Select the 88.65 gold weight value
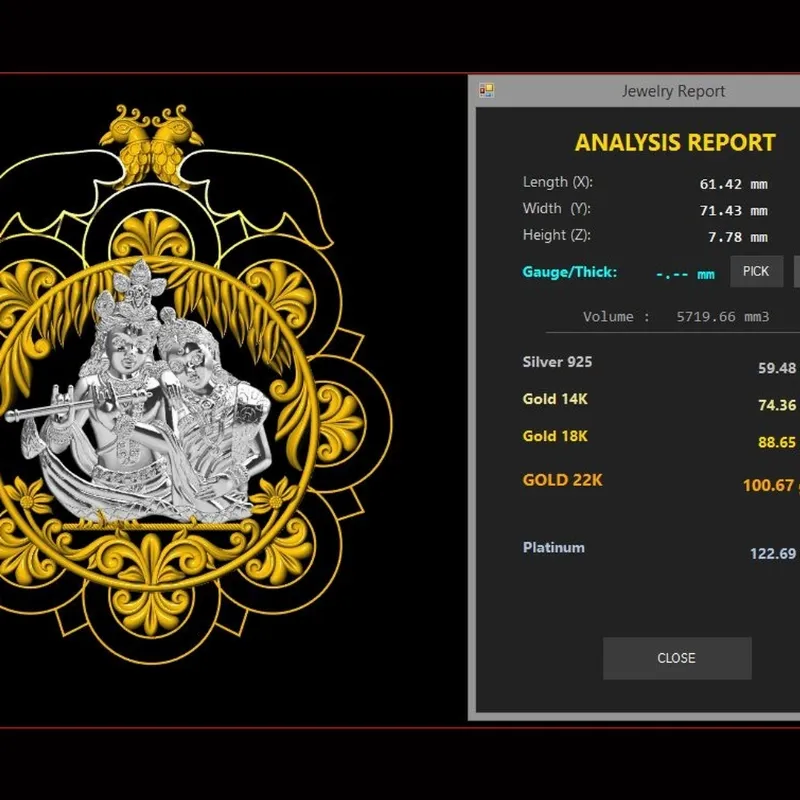The height and width of the screenshot is (800, 800). pos(777,442)
